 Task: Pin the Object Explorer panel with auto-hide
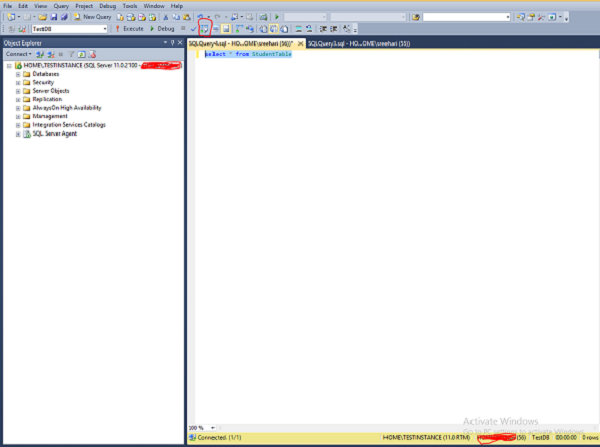point(171,43)
